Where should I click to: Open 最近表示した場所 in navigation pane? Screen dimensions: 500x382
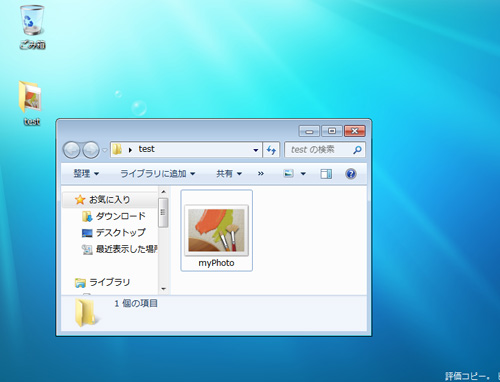[119, 249]
